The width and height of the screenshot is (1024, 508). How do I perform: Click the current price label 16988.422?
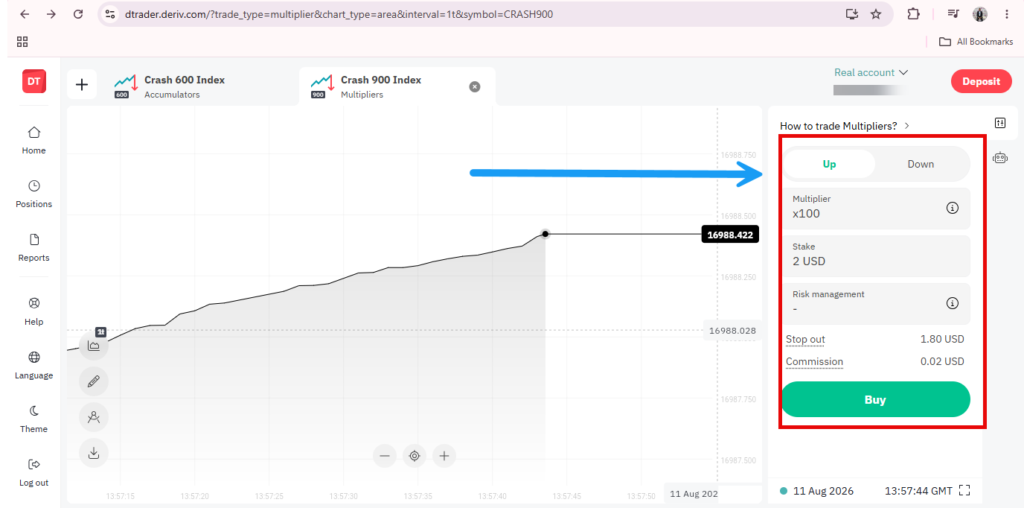click(x=730, y=234)
